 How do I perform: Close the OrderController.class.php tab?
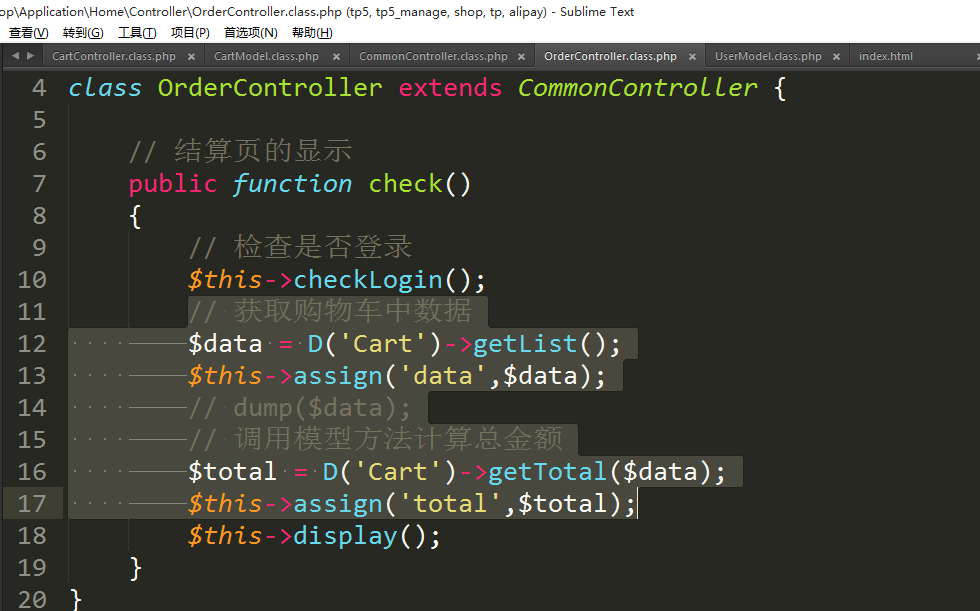(692, 57)
